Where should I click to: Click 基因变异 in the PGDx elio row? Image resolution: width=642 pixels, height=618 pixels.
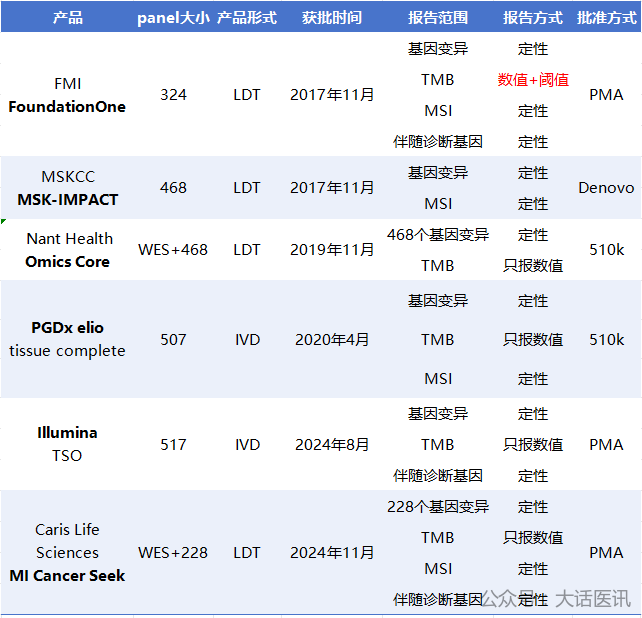438,301
